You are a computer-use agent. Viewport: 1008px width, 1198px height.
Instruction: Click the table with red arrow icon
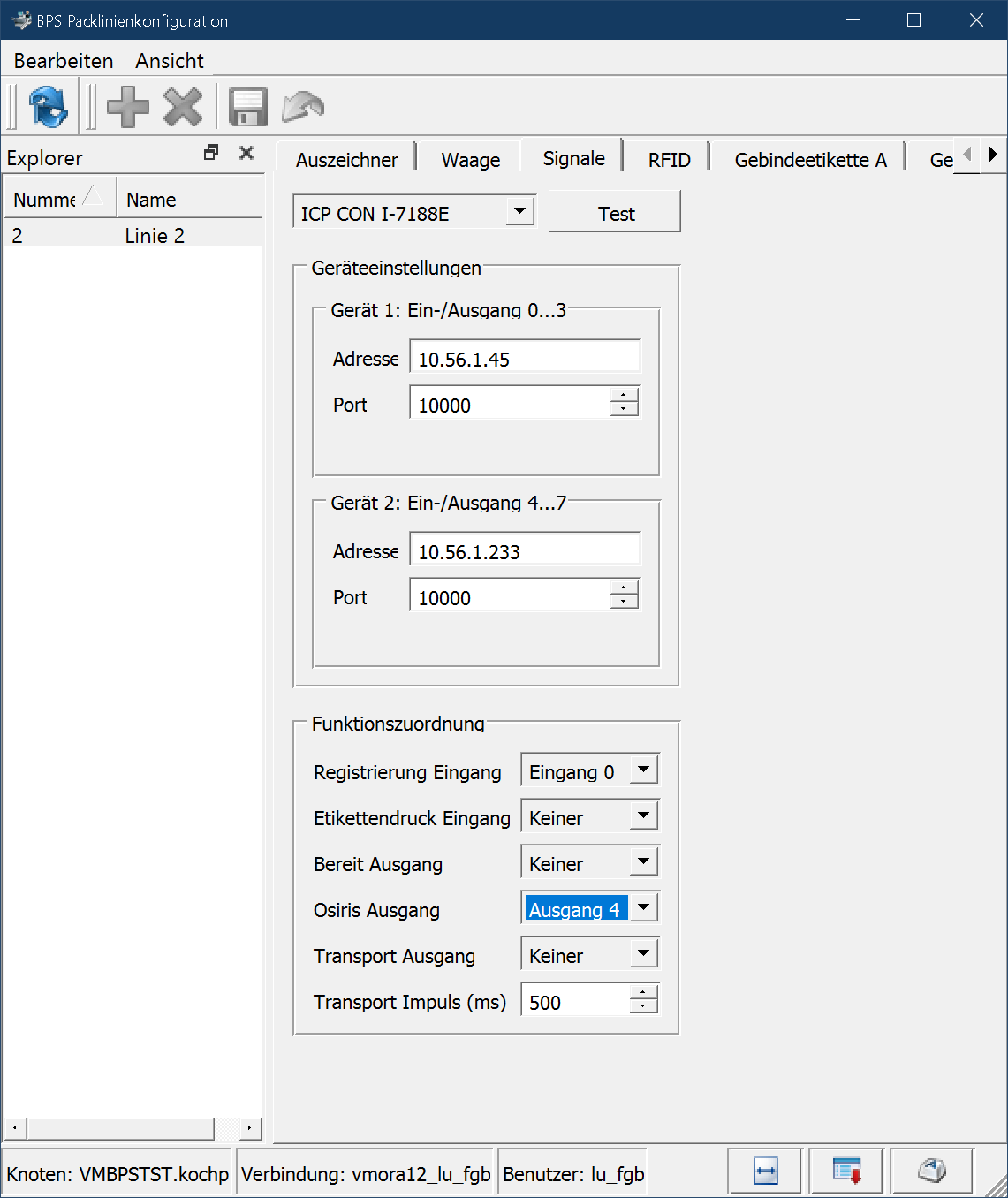[846, 1171]
